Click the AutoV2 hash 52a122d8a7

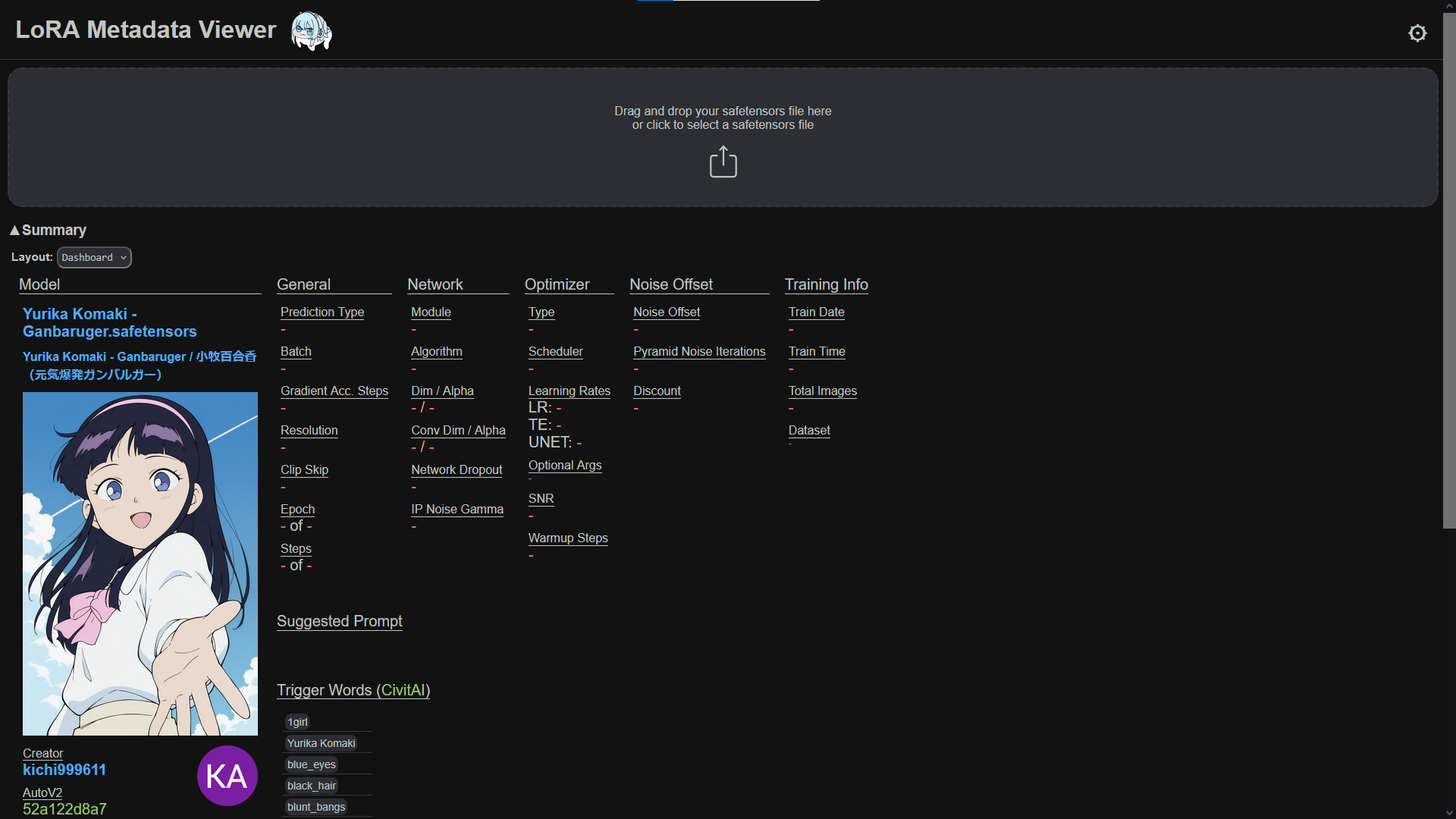coord(64,809)
